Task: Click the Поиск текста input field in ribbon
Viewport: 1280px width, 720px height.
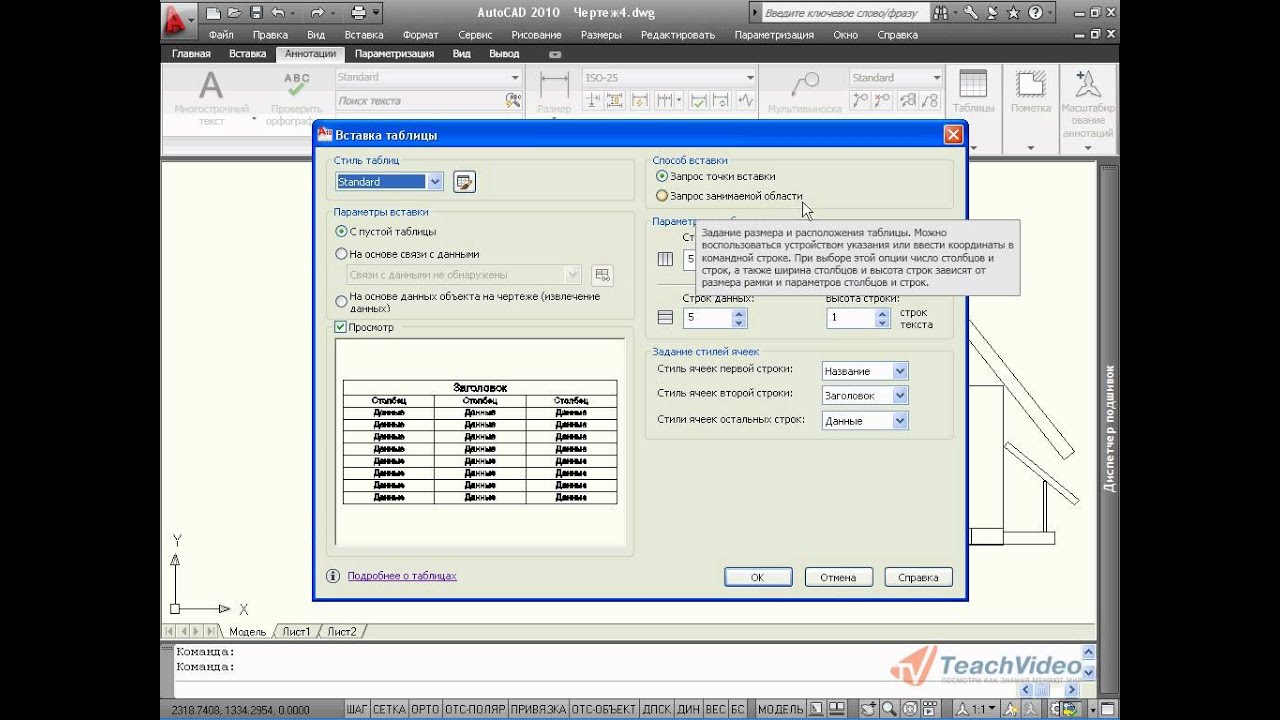Action: (419, 100)
